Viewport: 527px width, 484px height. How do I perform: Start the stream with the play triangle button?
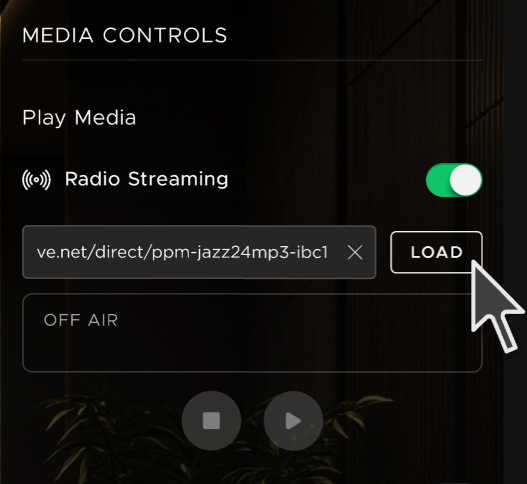pyautogui.click(x=293, y=420)
